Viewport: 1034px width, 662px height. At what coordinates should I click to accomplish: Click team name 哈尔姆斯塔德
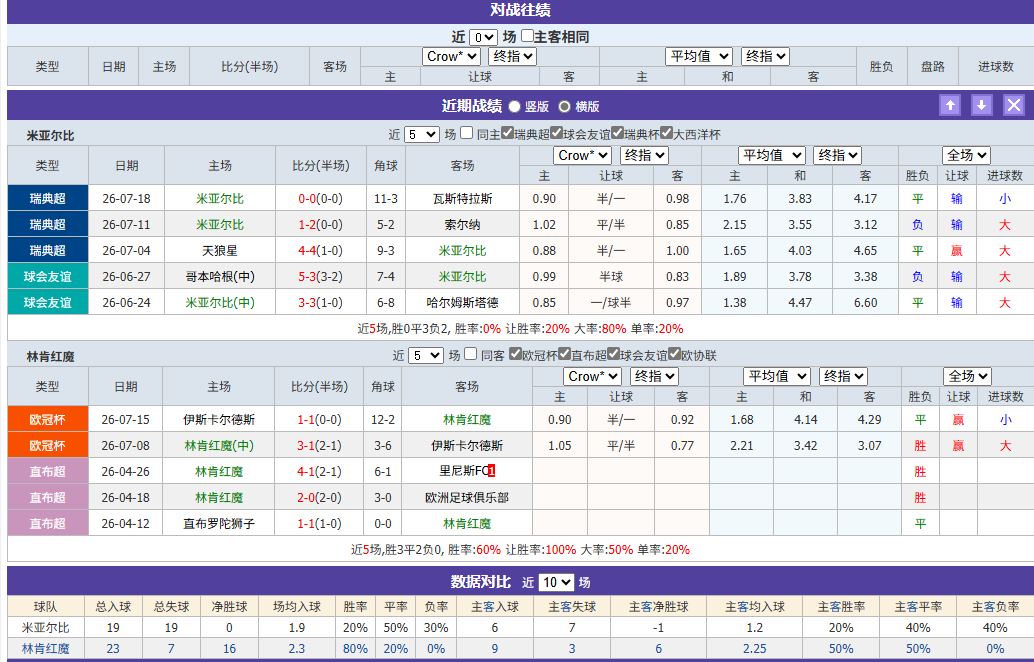(462, 303)
